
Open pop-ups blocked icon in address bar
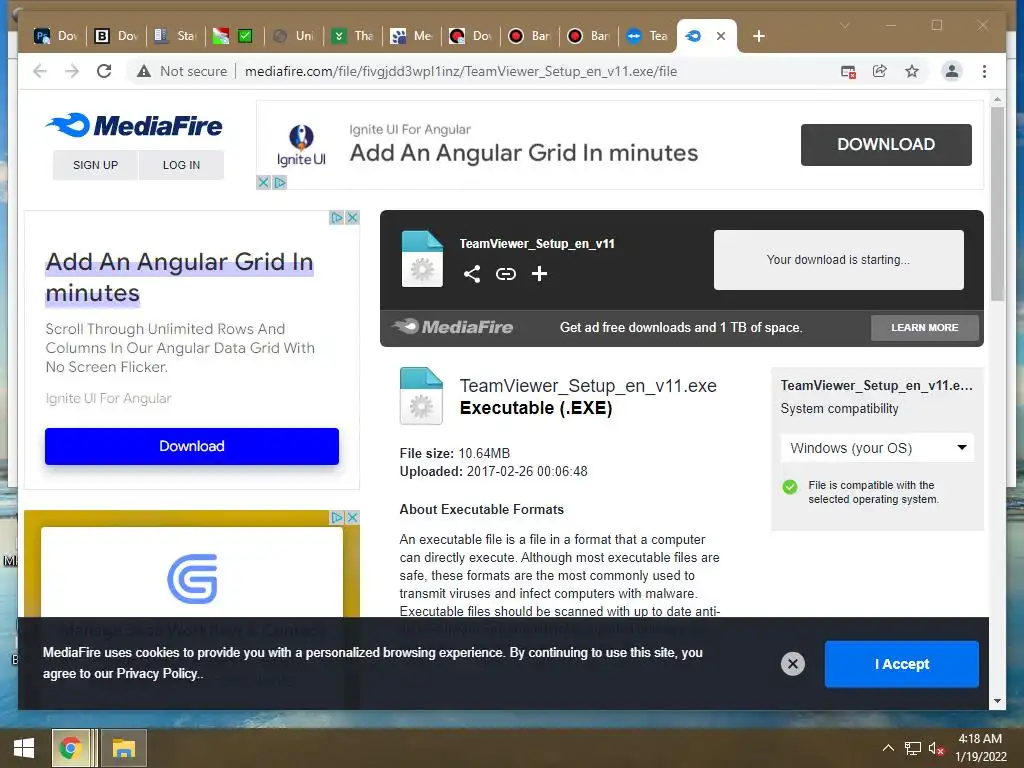(848, 71)
